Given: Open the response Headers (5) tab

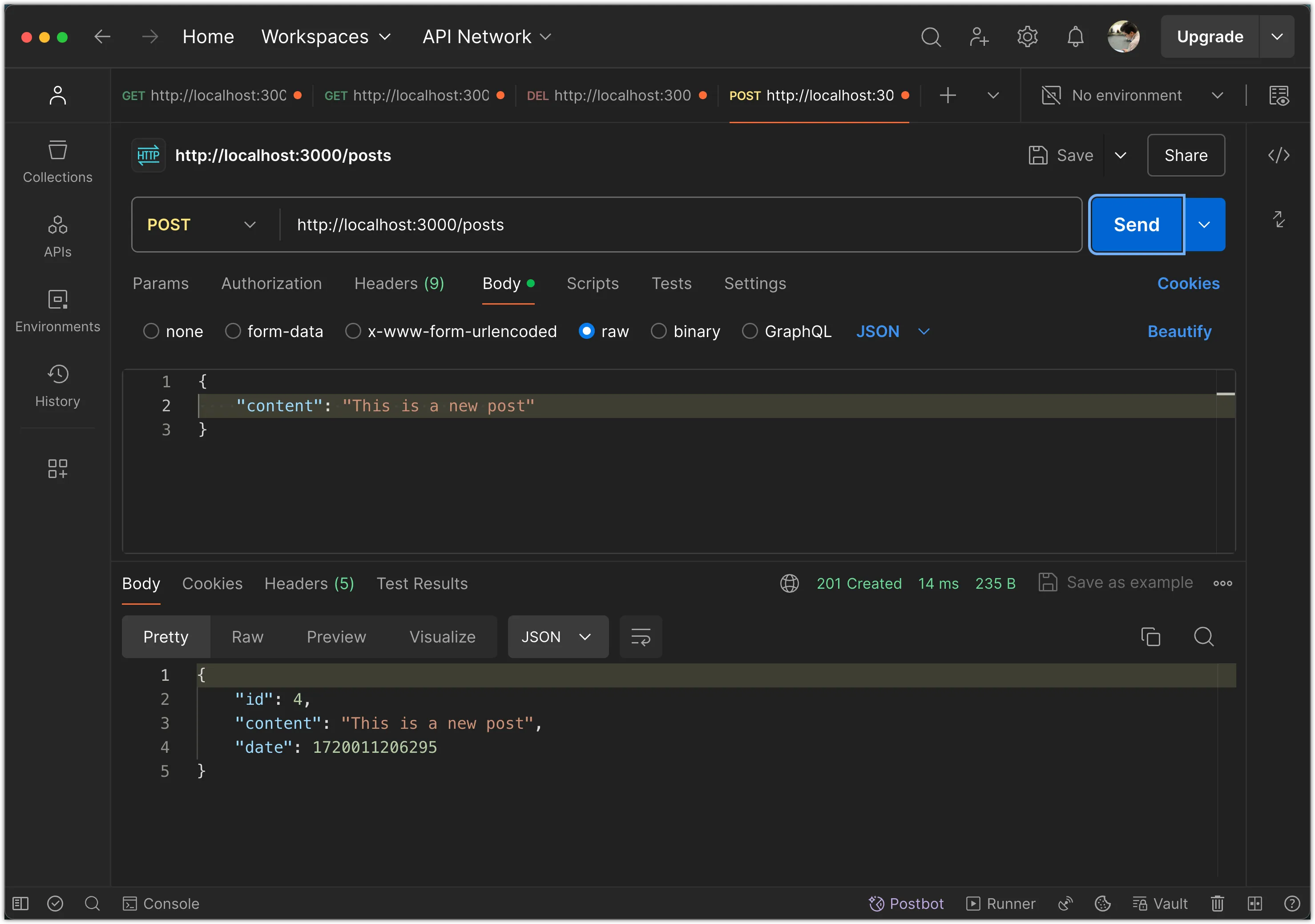Looking at the screenshot, I should coord(309,583).
